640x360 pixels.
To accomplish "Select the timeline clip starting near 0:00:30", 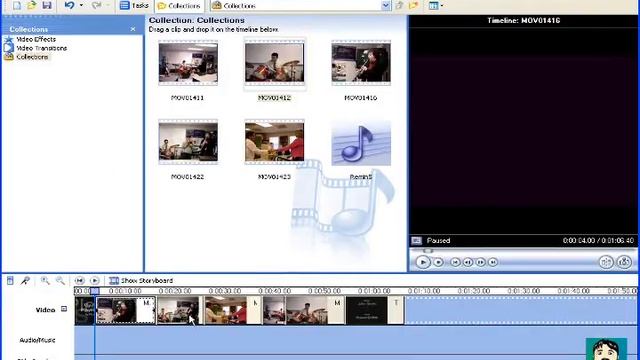I will pos(233,311).
